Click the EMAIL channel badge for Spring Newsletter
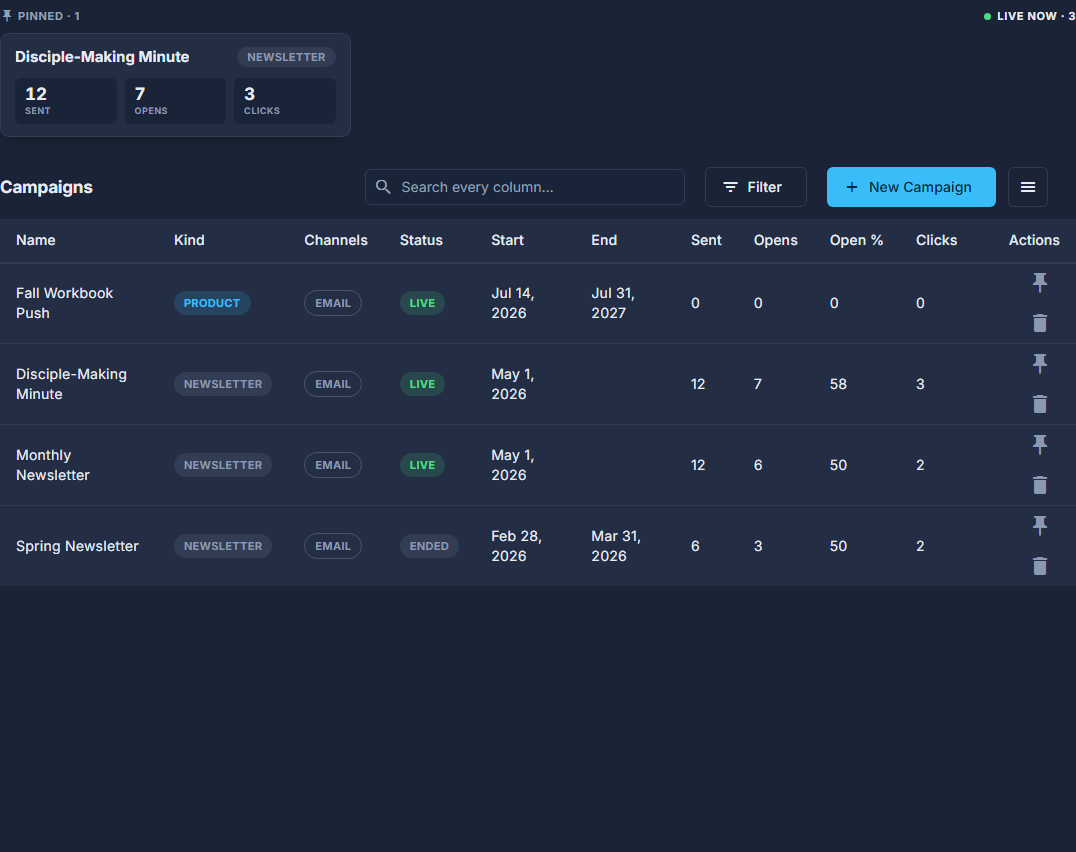1076x852 pixels. pyautogui.click(x=333, y=546)
